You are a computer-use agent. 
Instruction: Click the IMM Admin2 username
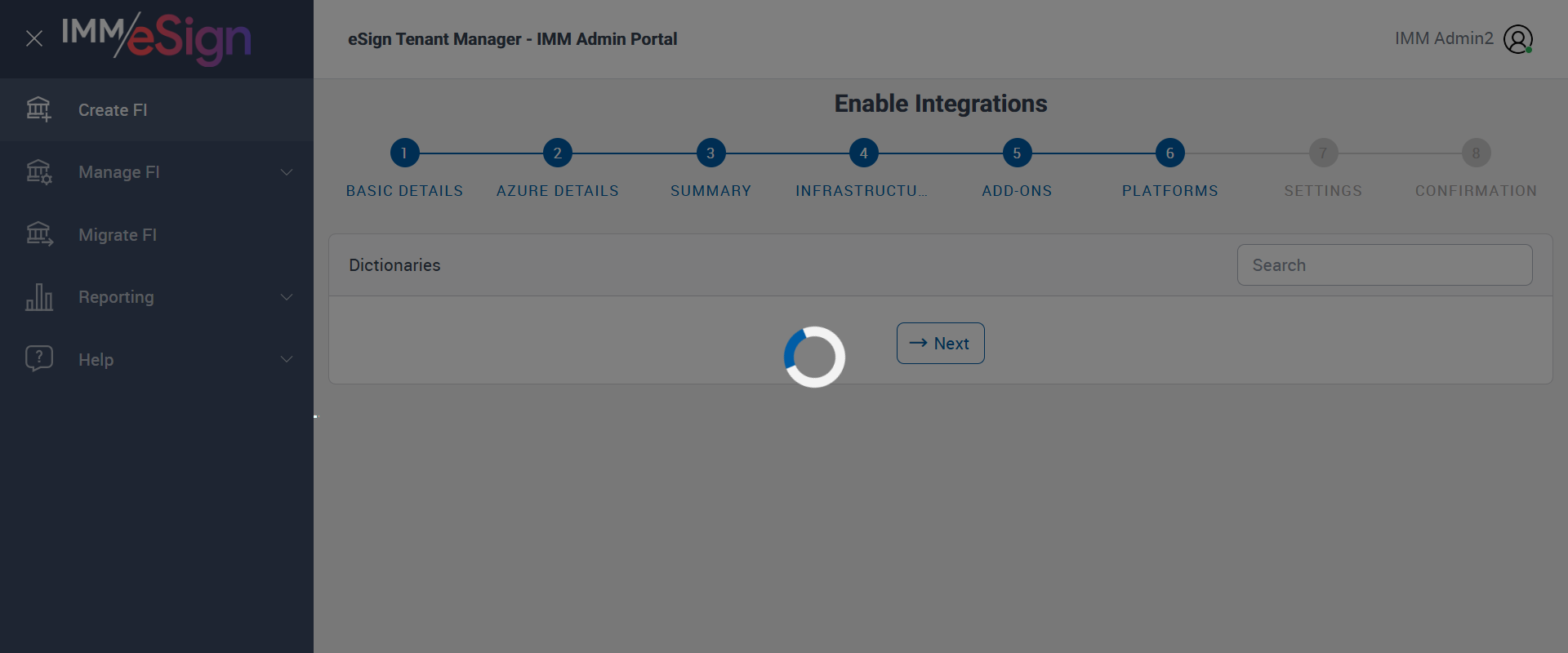[x=1443, y=38]
